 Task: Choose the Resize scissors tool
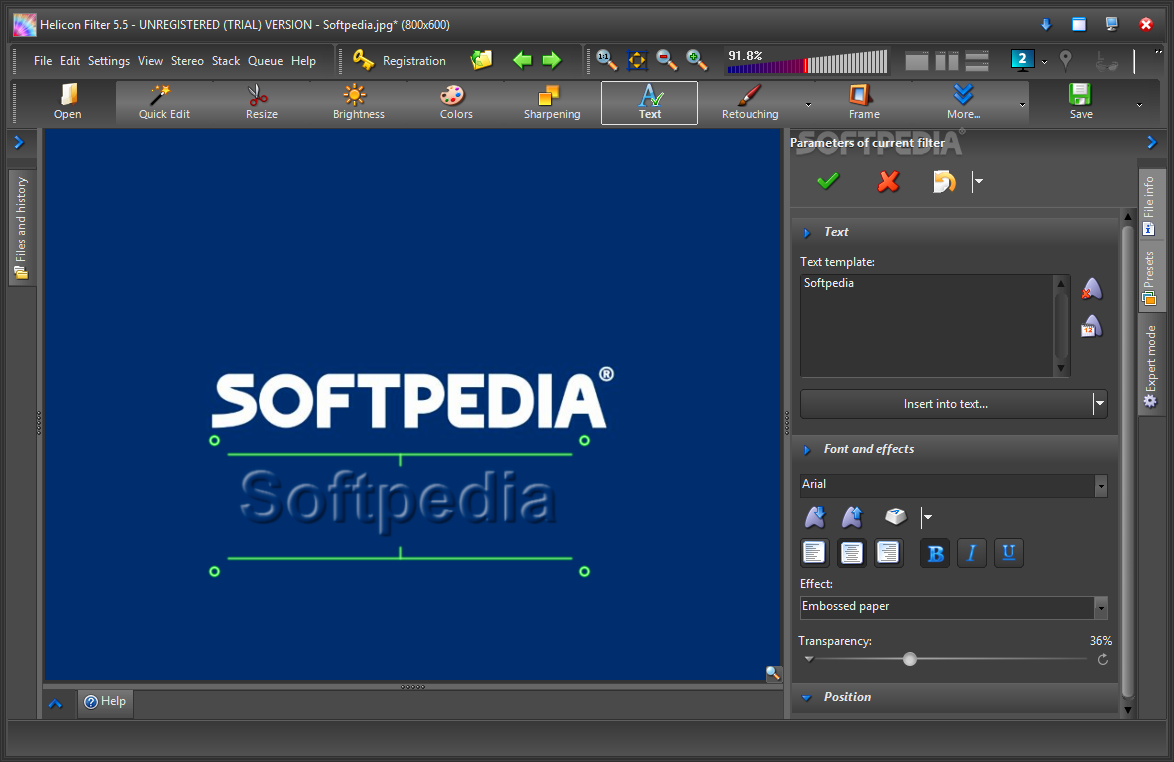tap(260, 102)
